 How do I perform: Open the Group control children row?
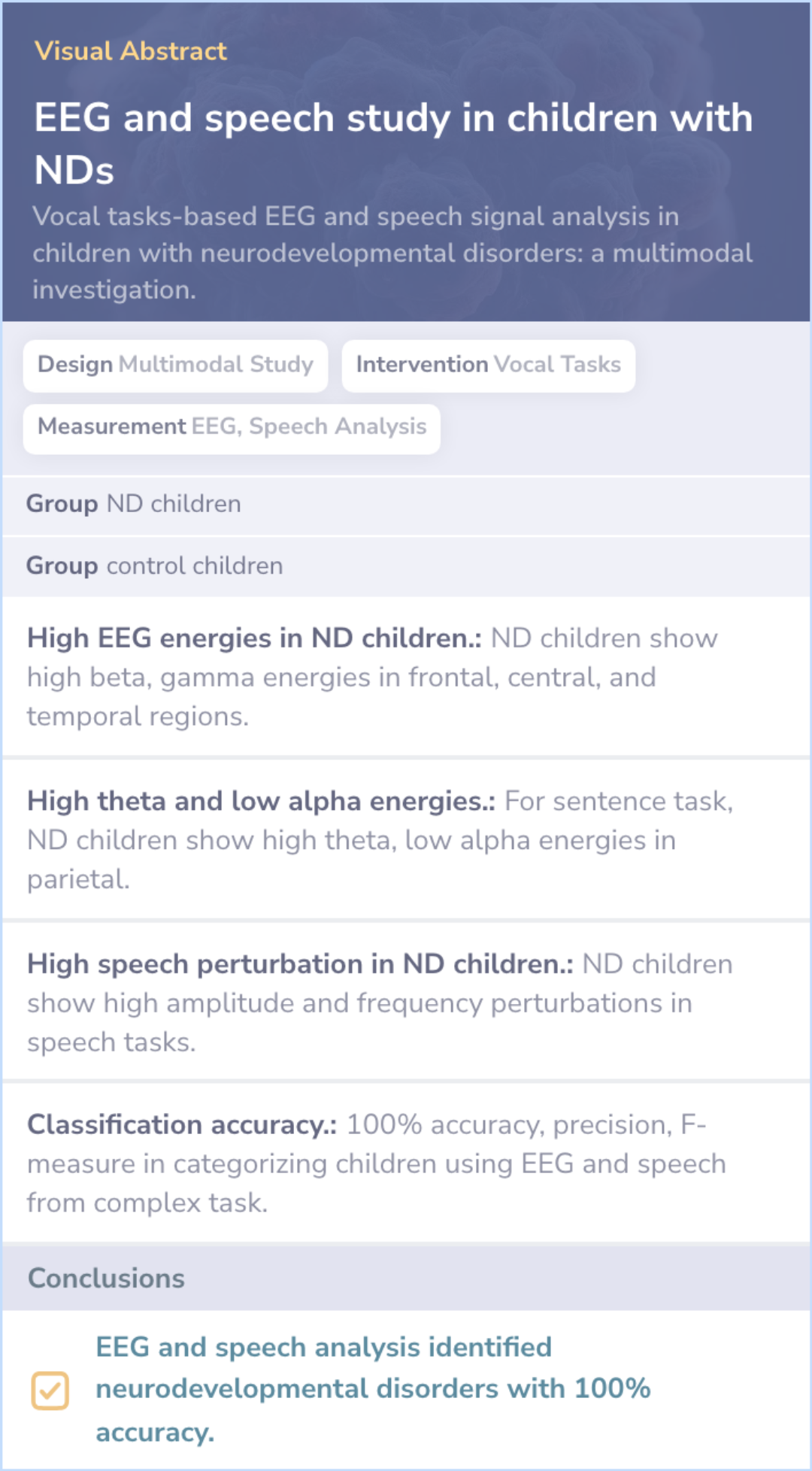(406, 566)
